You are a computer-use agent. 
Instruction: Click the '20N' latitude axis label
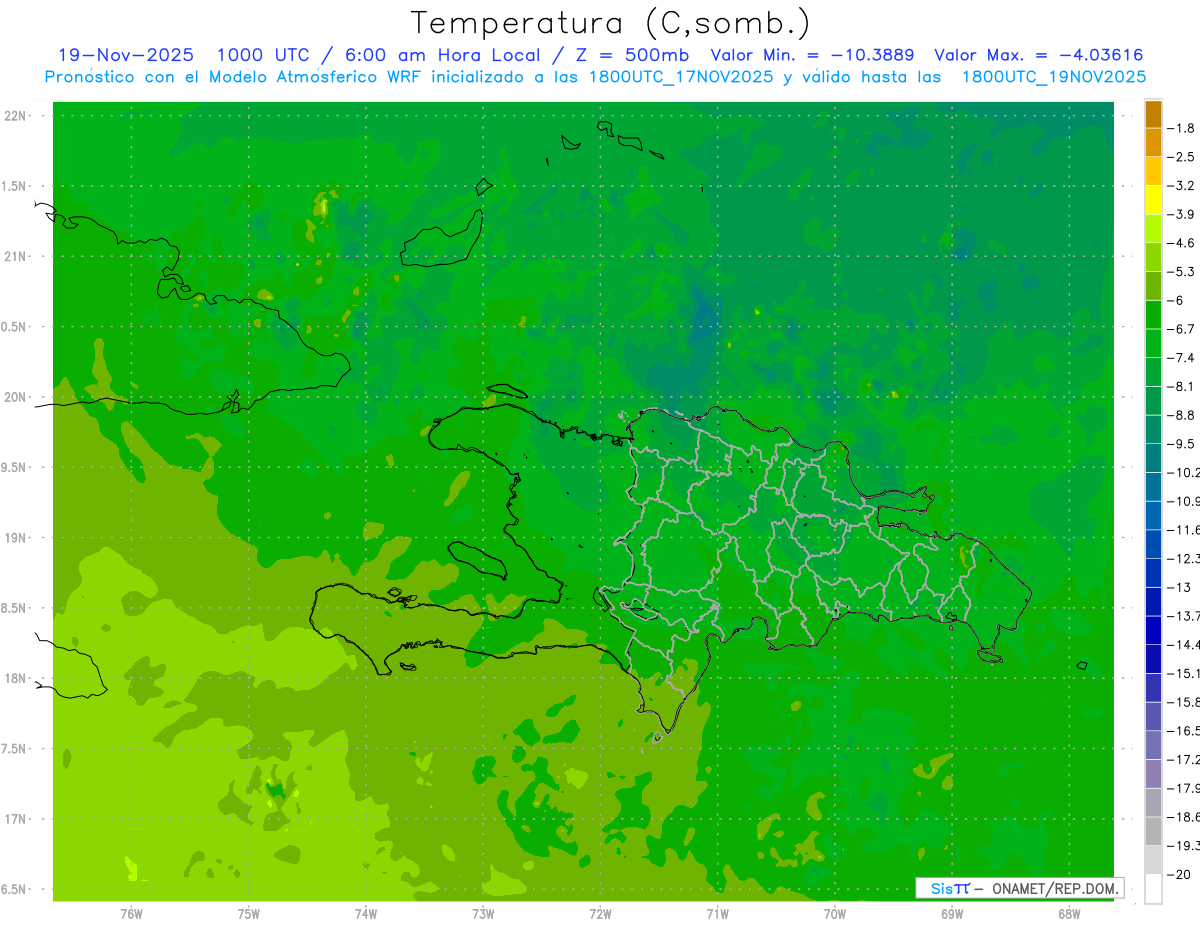click(15, 397)
